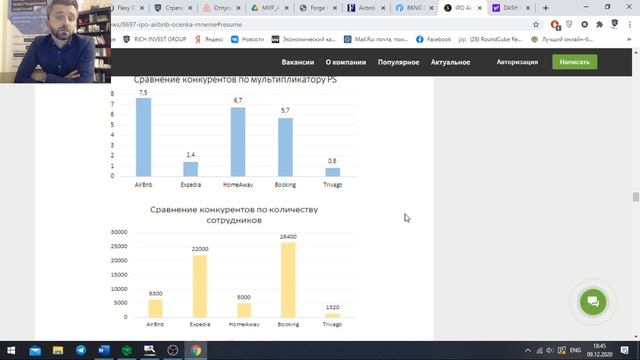Close the DASH tab
Image resolution: width=640 pixels, height=360 pixels.
pyautogui.click(x=528, y=8)
